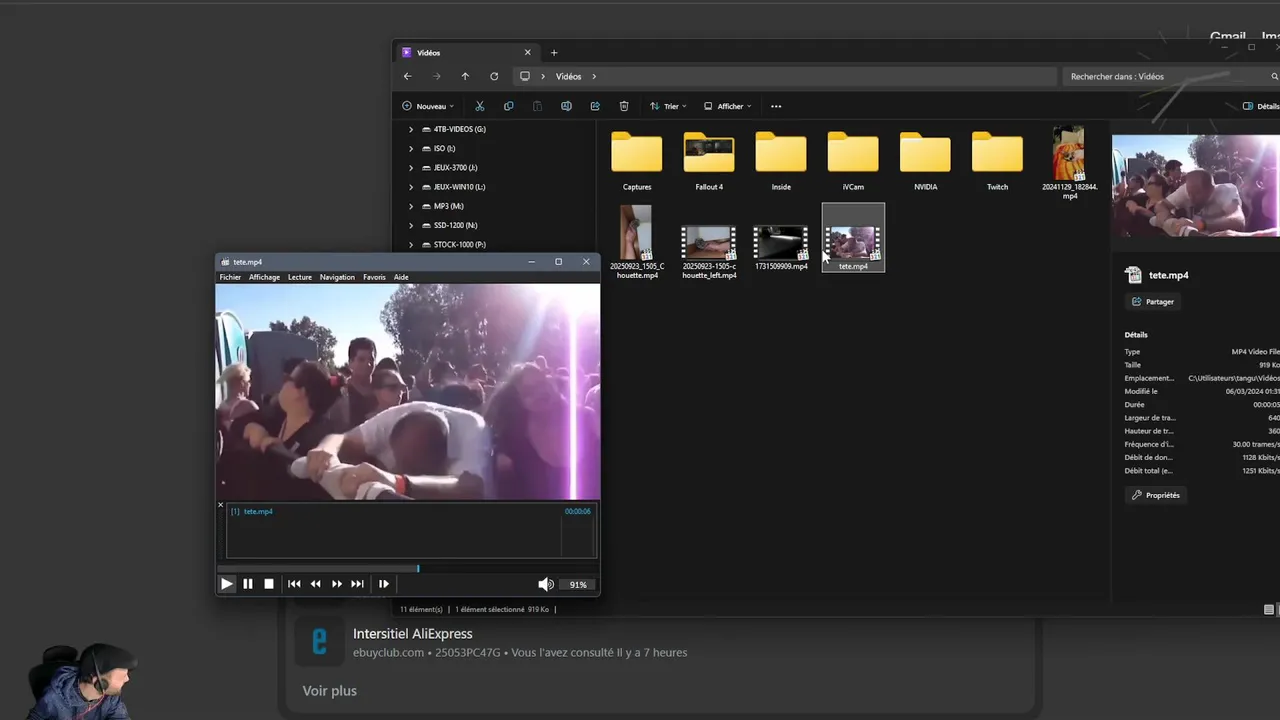Rewind using the decrease speed button

pos(316,584)
